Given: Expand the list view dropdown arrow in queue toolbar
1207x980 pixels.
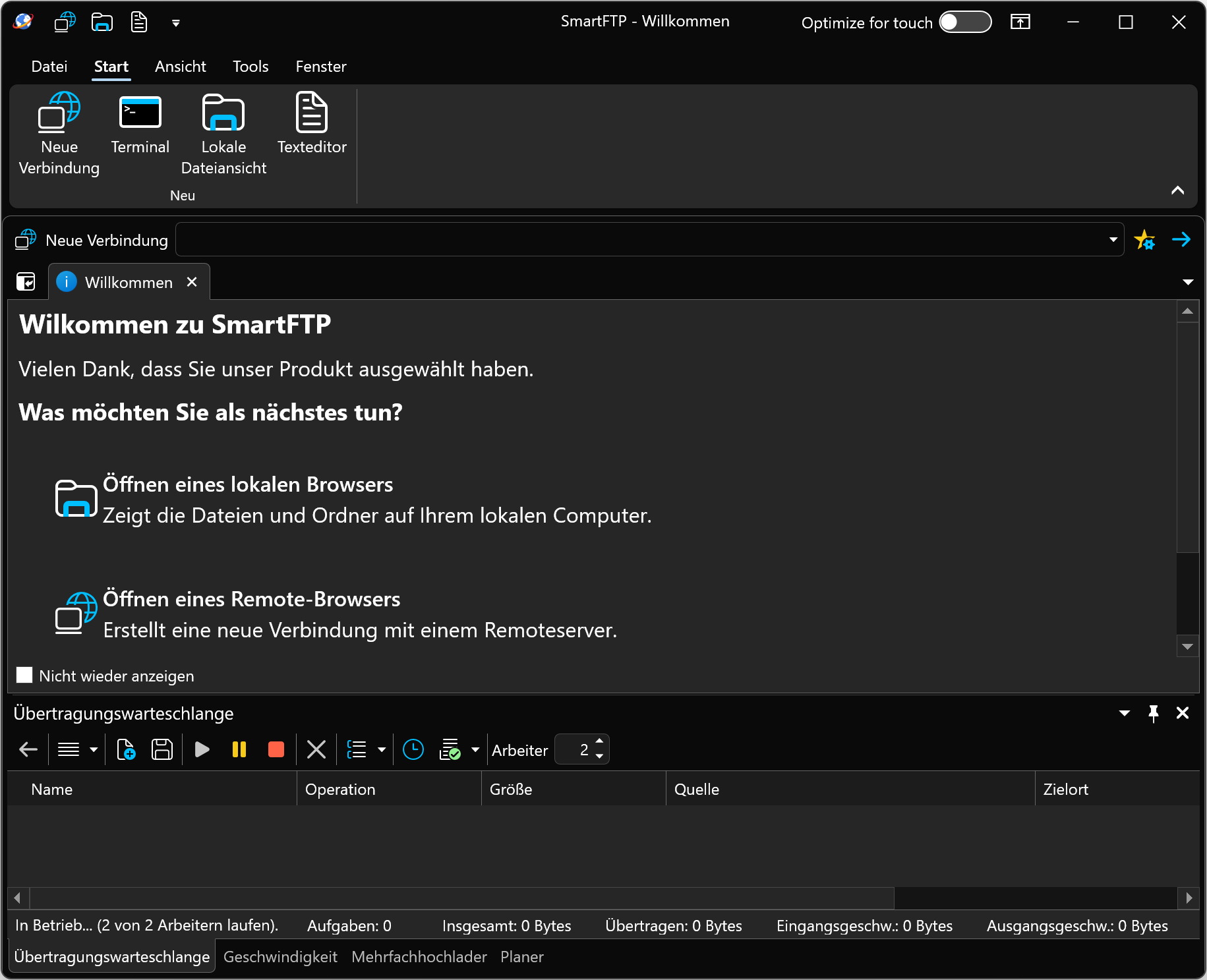Looking at the screenshot, I should [x=94, y=749].
